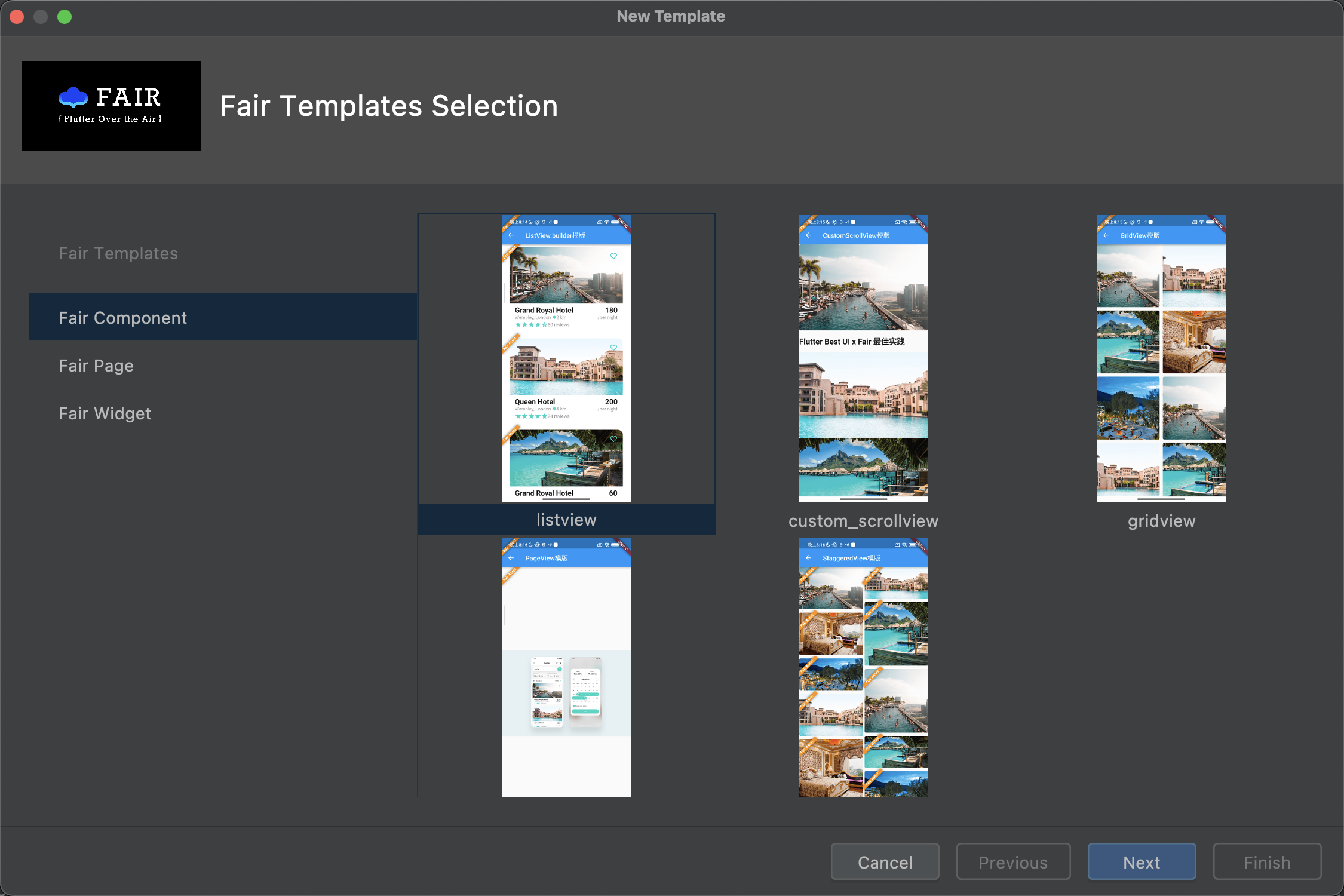This screenshot has height=896, width=1344.
Task: Choose the custom_scrollview template thumbnail
Action: 863,358
